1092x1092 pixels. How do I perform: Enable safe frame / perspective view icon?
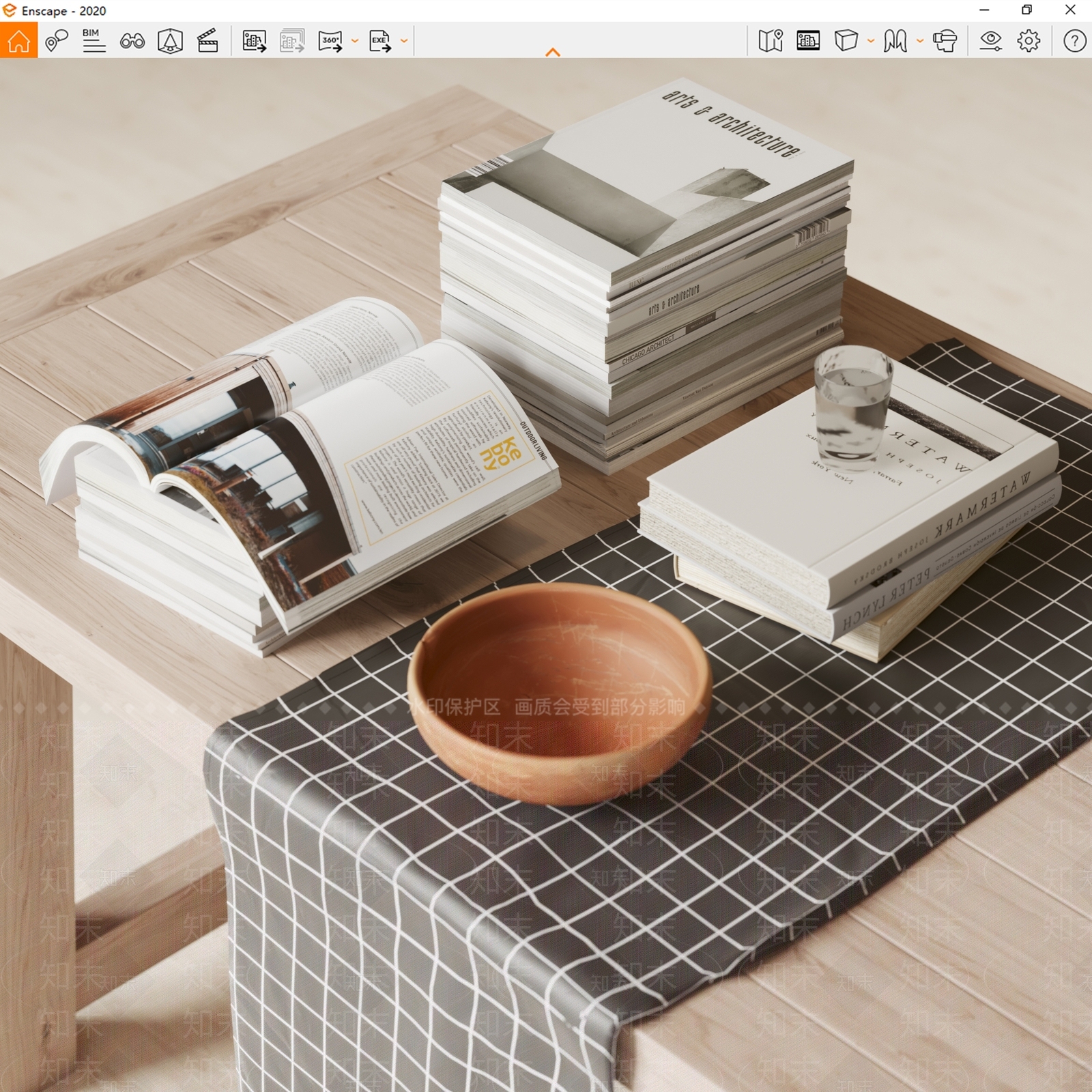[x=170, y=41]
